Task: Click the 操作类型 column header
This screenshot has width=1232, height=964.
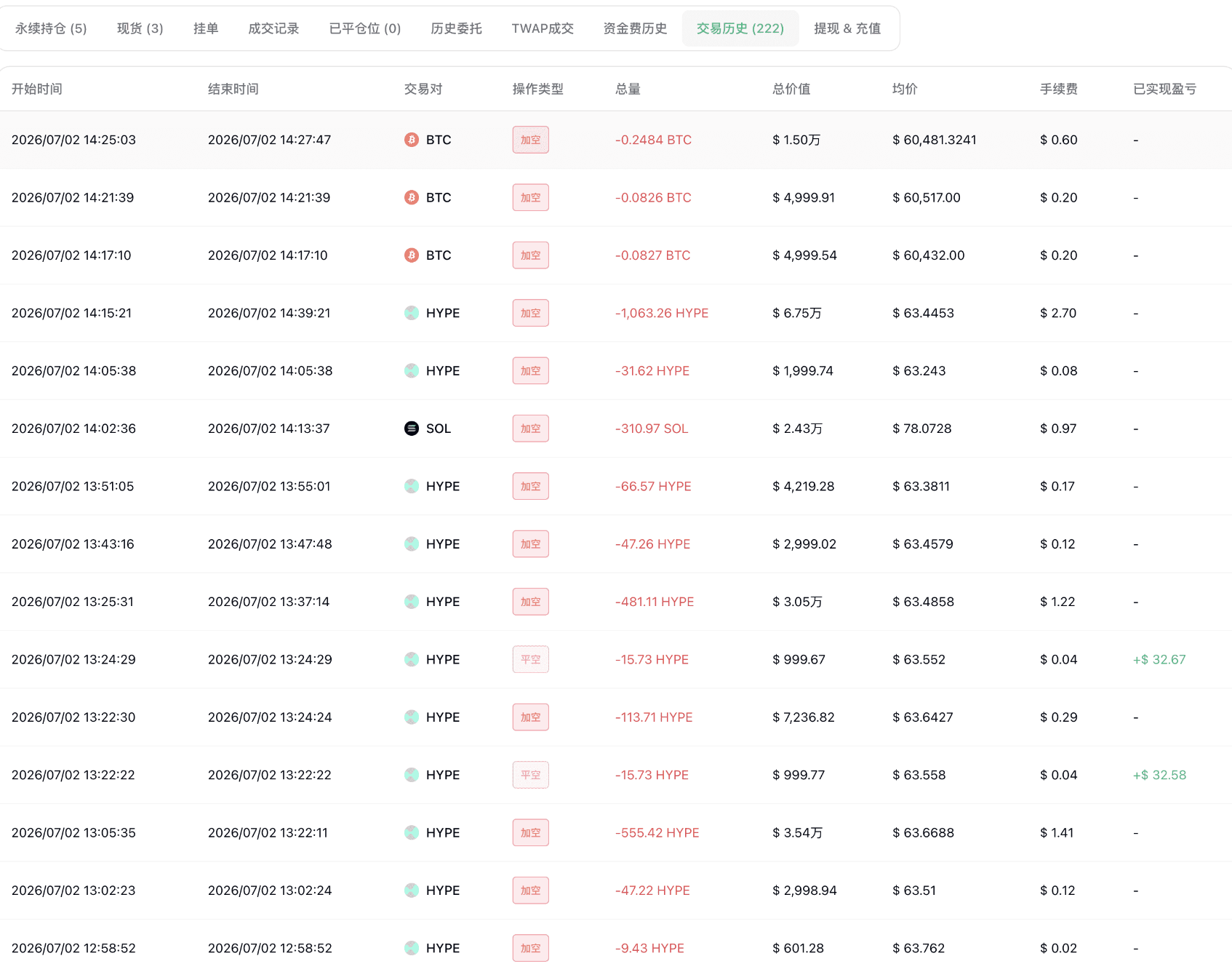Action: [538, 89]
